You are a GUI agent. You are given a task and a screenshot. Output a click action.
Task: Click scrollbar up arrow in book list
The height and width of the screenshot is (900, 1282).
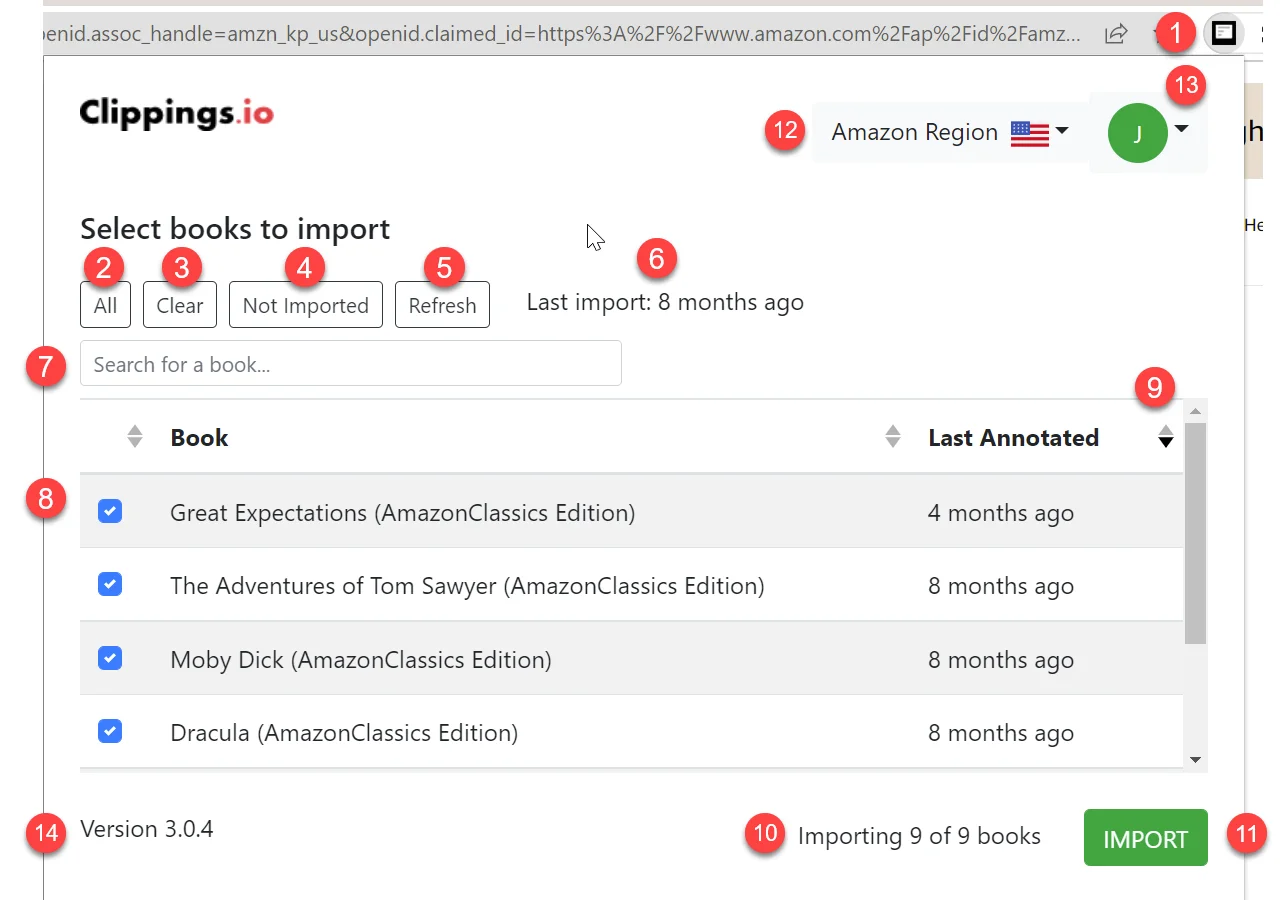coord(1195,411)
